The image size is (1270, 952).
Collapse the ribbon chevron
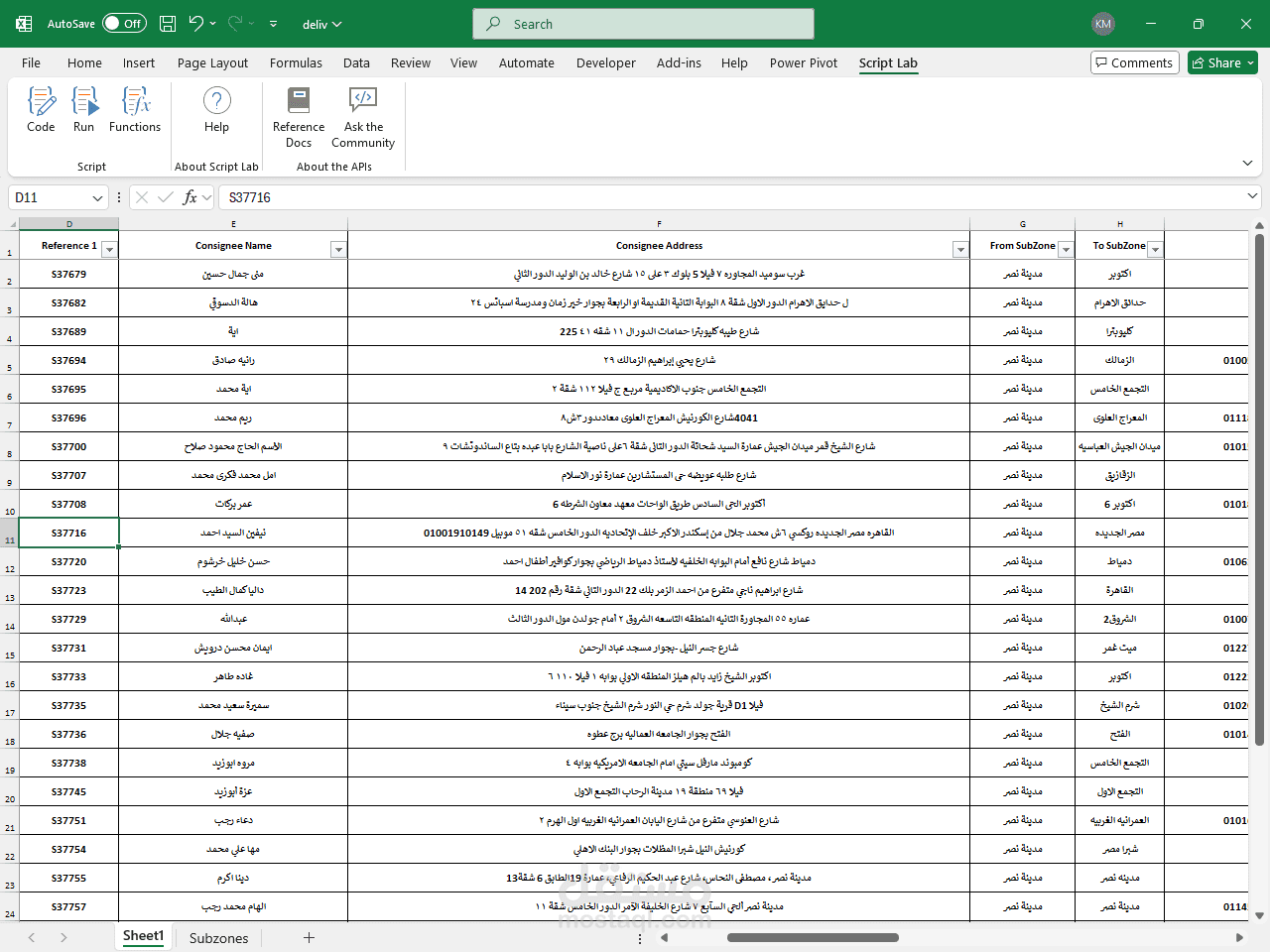[x=1247, y=163]
